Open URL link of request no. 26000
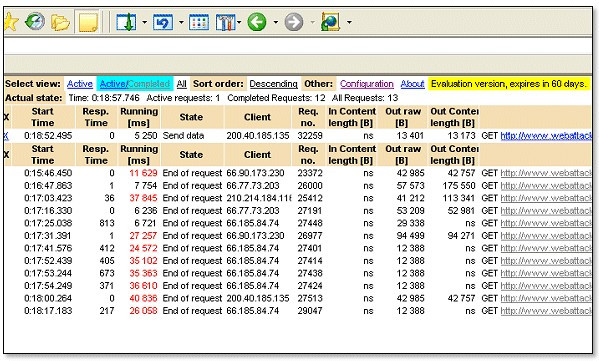Viewport: 599px width, 361px height. click(546, 186)
